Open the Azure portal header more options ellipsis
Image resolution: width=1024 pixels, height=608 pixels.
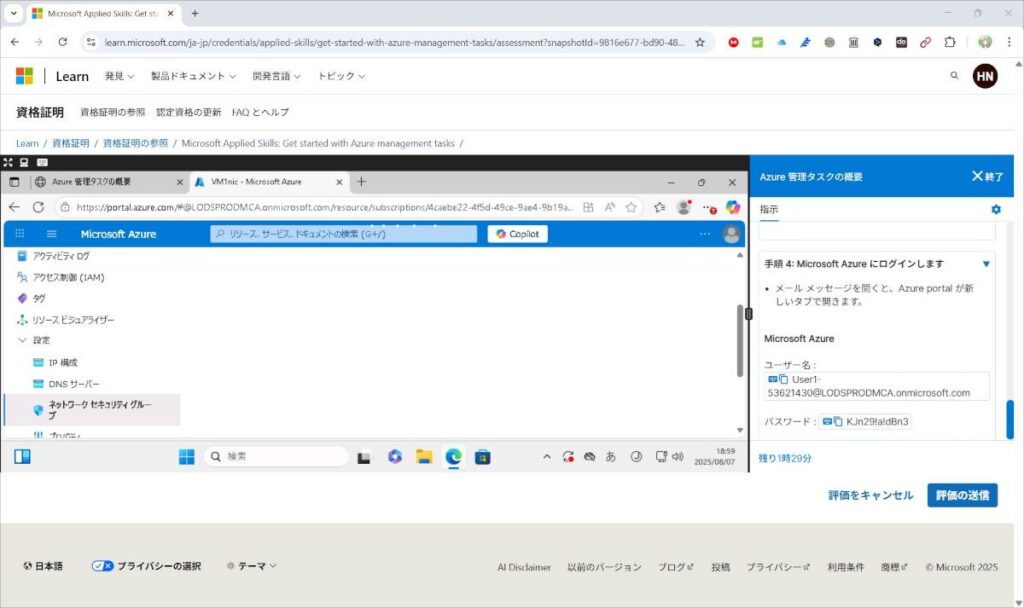point(705,234)
